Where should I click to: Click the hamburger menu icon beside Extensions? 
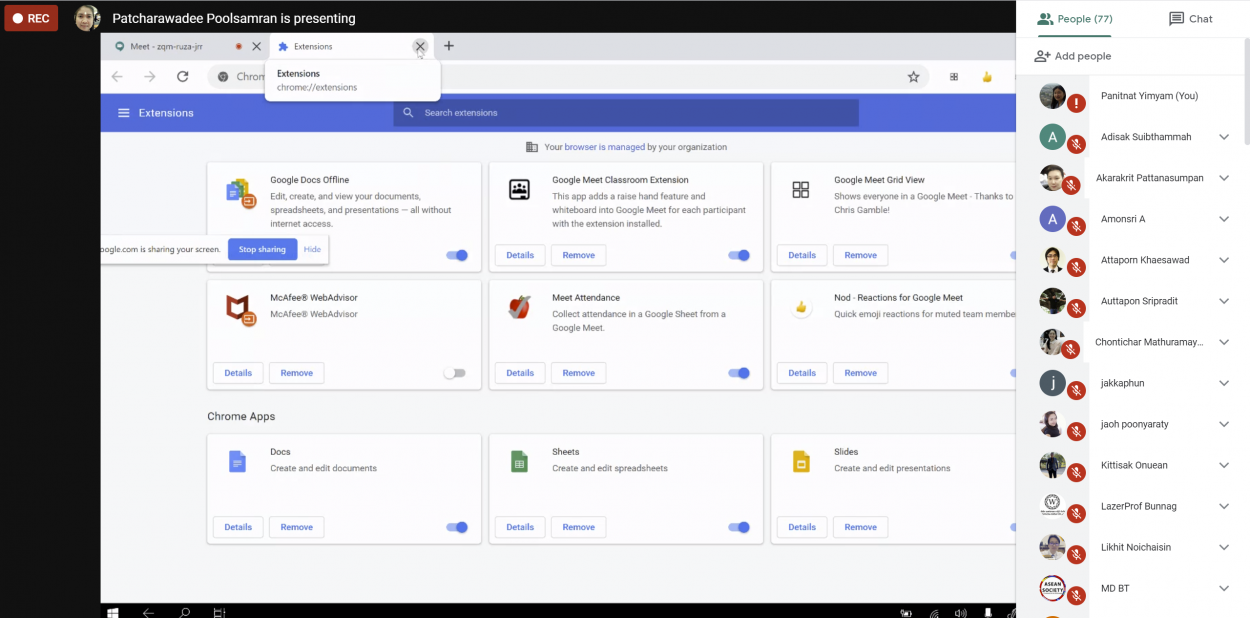click(124, 113)
